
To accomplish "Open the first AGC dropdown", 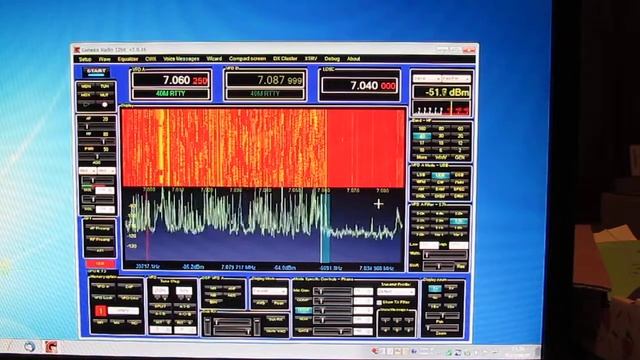I will [x=87, y=171].
